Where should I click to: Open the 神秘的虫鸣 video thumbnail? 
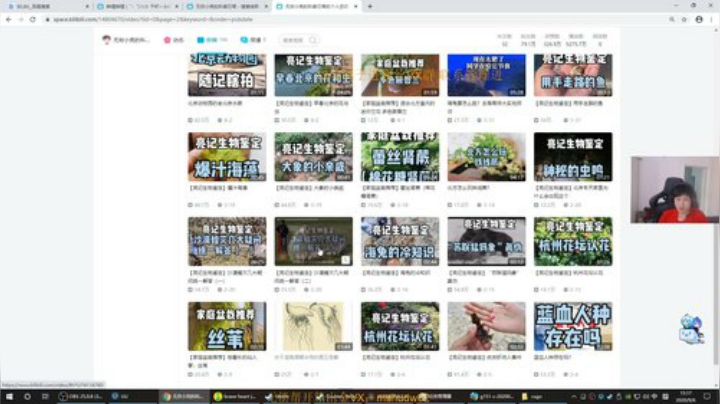tap(573, 157)
